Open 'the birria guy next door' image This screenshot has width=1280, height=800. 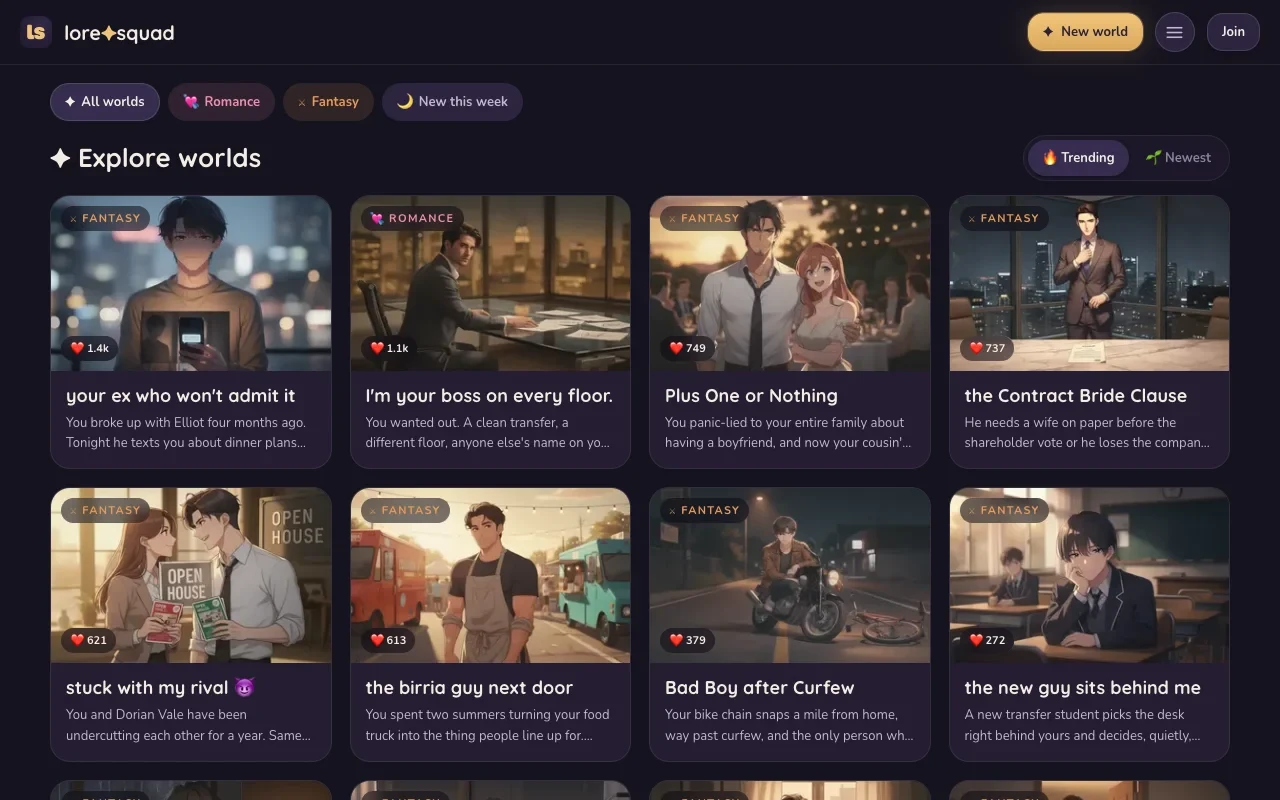pyautogui.click(x=490, y=575)
